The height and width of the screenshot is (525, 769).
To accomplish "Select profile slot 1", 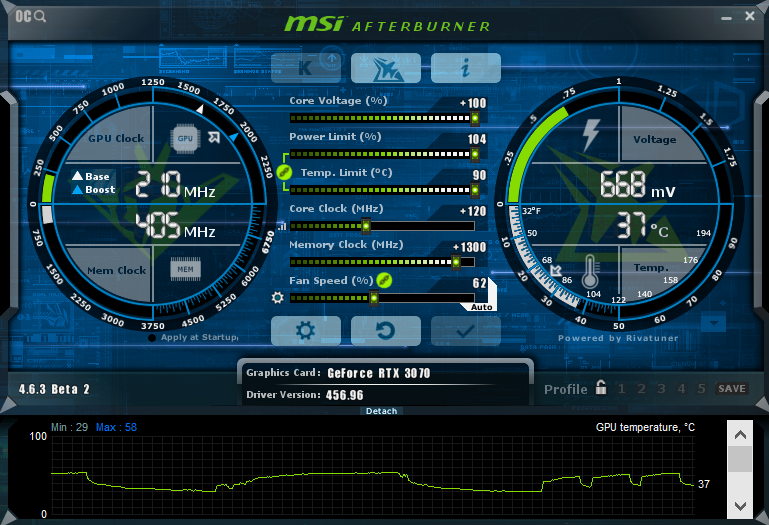I will (621, 389).
